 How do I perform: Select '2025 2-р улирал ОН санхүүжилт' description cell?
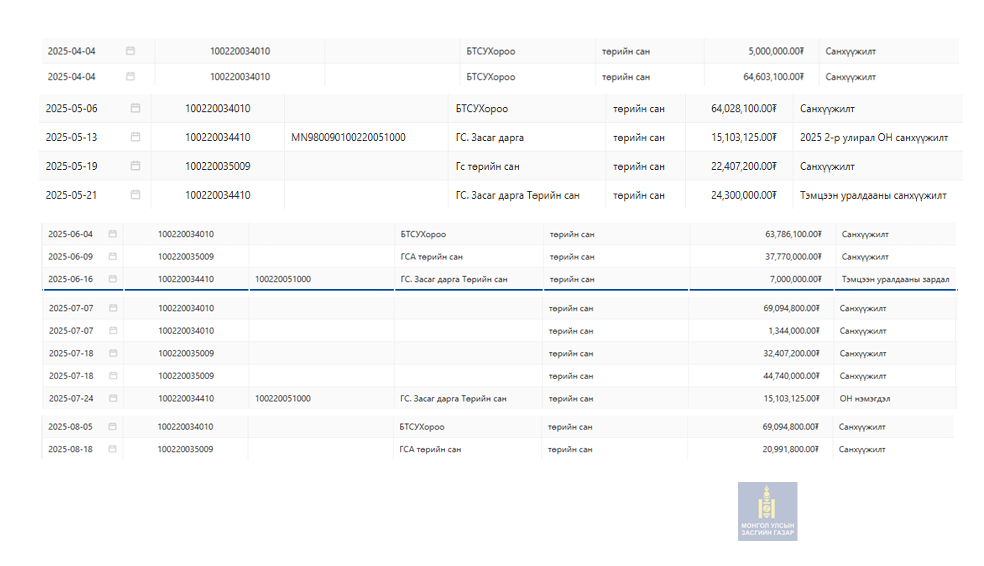[x=874, y=137]
